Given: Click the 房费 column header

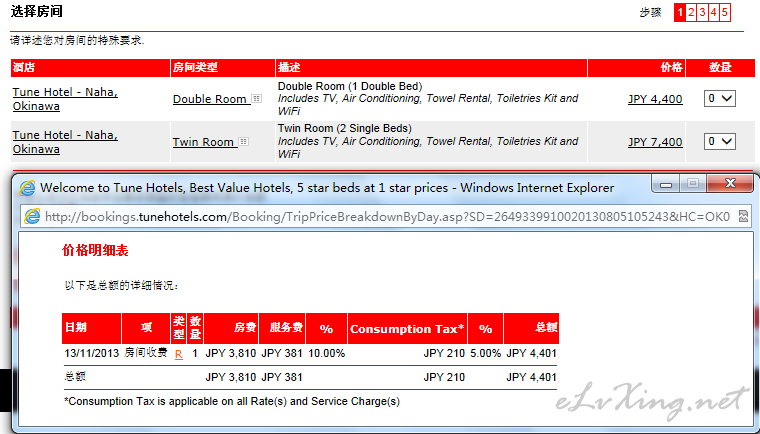Looking at the screenshot, I should point(231,329).
